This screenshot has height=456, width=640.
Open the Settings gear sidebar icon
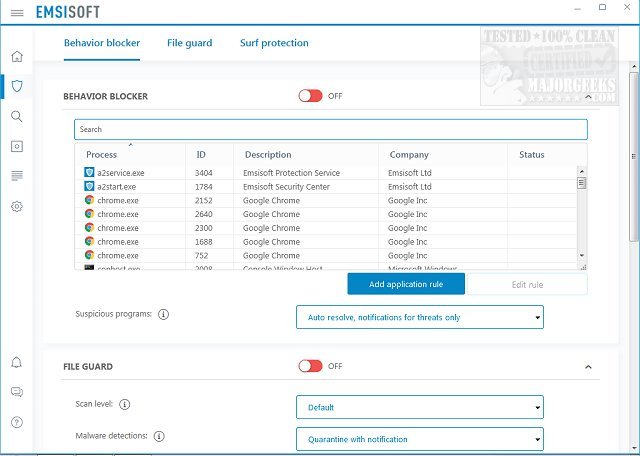tap(16, 207)
